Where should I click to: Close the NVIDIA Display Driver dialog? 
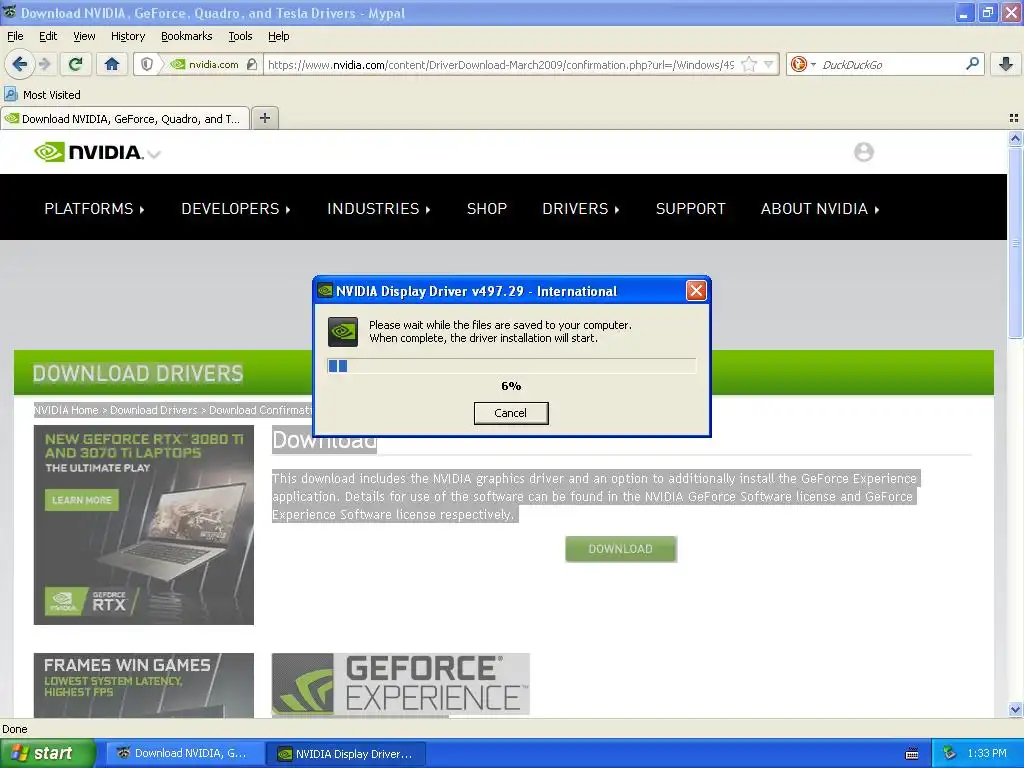tap(696, 291)
